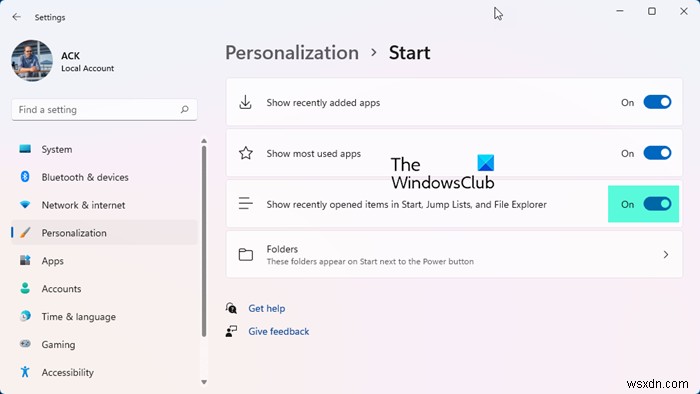Click the download icon for recently added apps
Image resolution: width=700 pixels, height=394 pixels.
[x=246, y=102]
